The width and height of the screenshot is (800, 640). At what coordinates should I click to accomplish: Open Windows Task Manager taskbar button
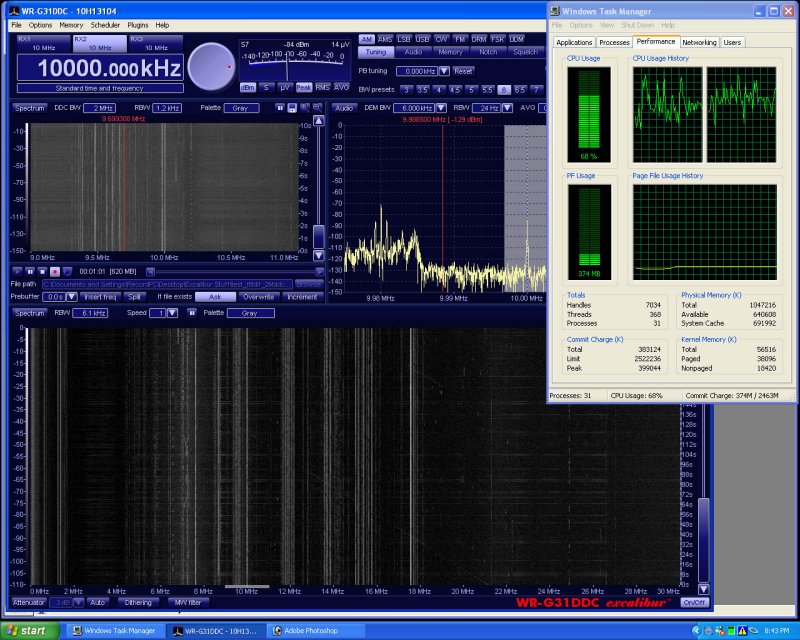[117, 631]
